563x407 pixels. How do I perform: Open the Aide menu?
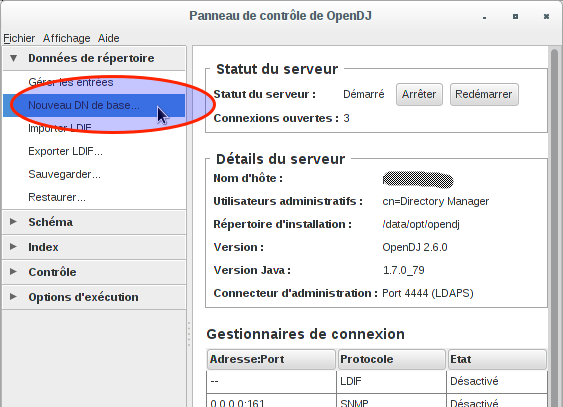(x=108, y=38)
